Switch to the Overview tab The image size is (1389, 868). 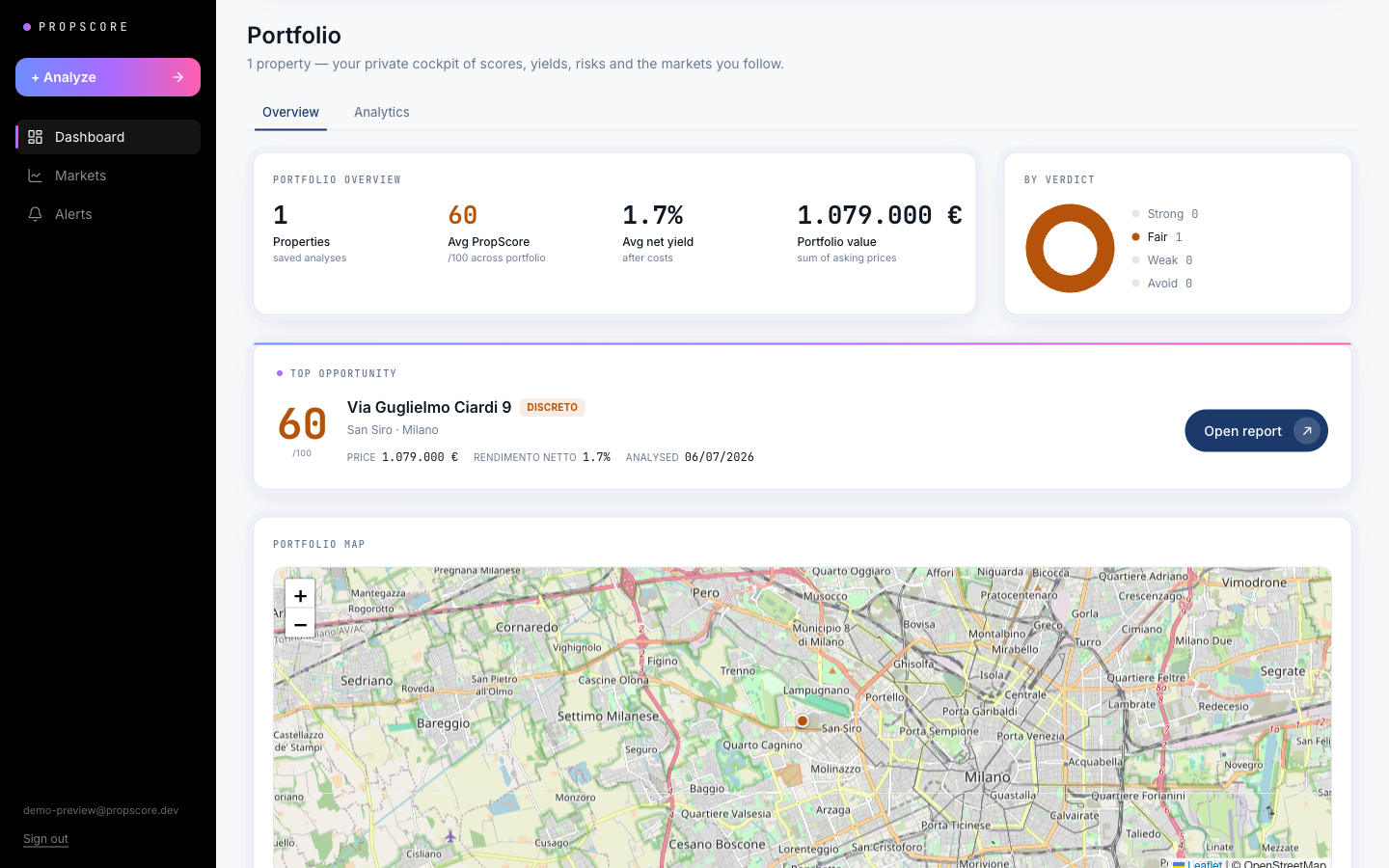290,112
